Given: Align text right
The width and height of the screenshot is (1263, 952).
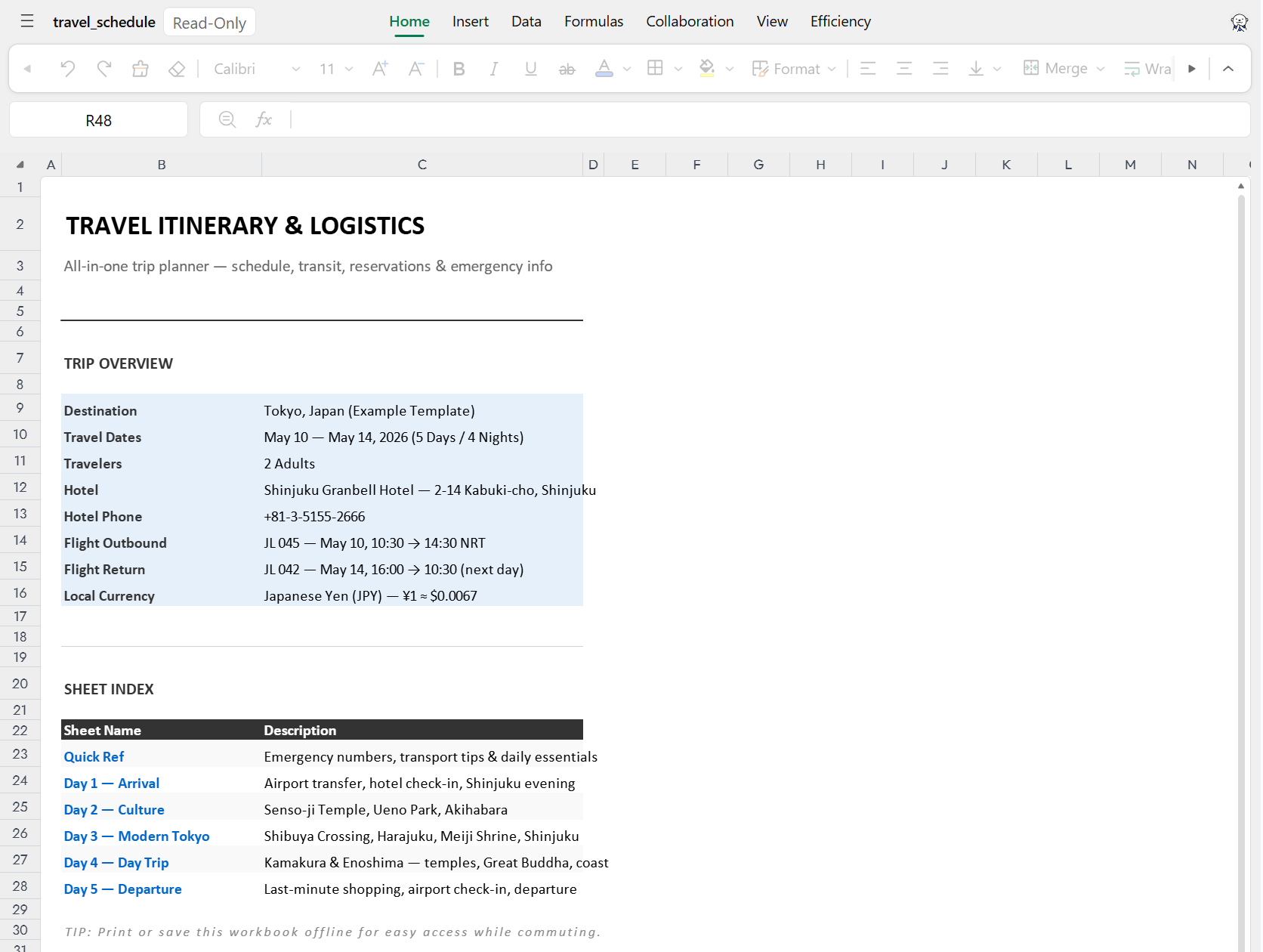Looking at the screenshot, I should point(940,69).
